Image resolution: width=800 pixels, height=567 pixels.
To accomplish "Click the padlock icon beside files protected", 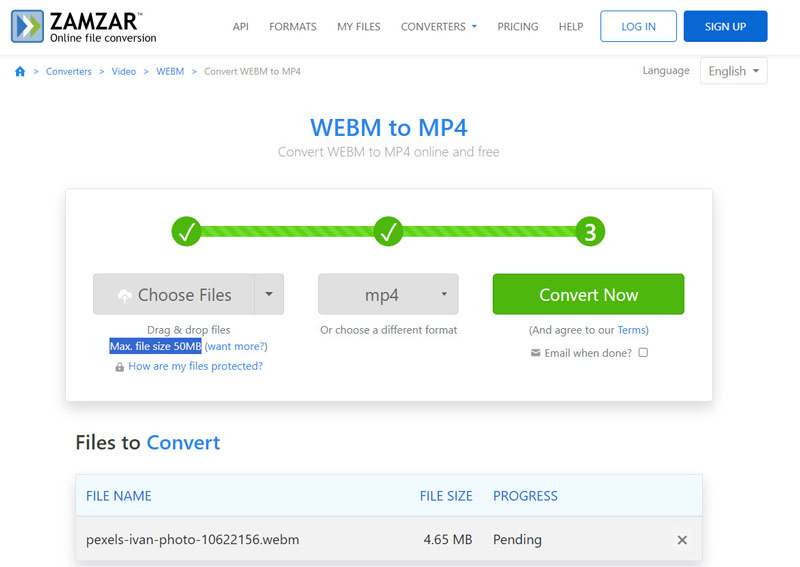I will coord(119,367).
